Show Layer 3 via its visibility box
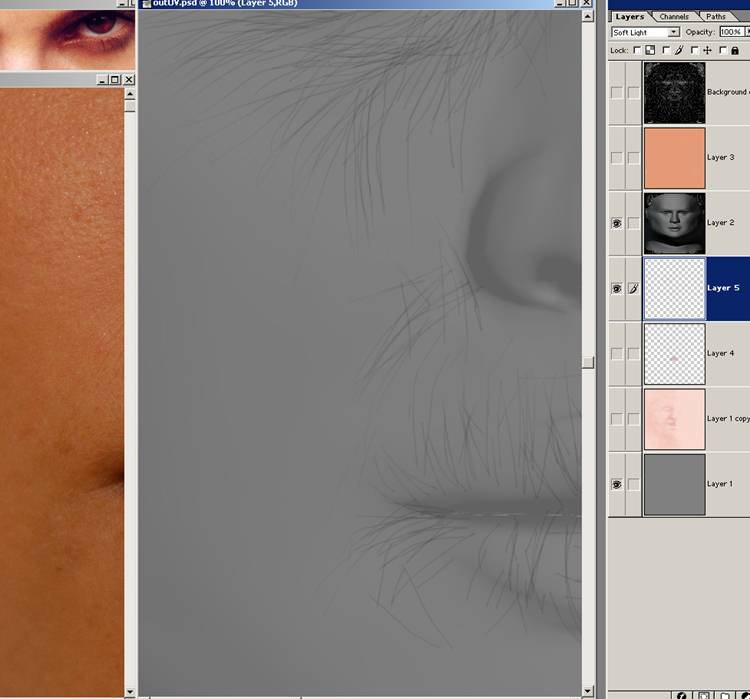Viewport: 750px width, 699px height. click(x=616, y=158)
